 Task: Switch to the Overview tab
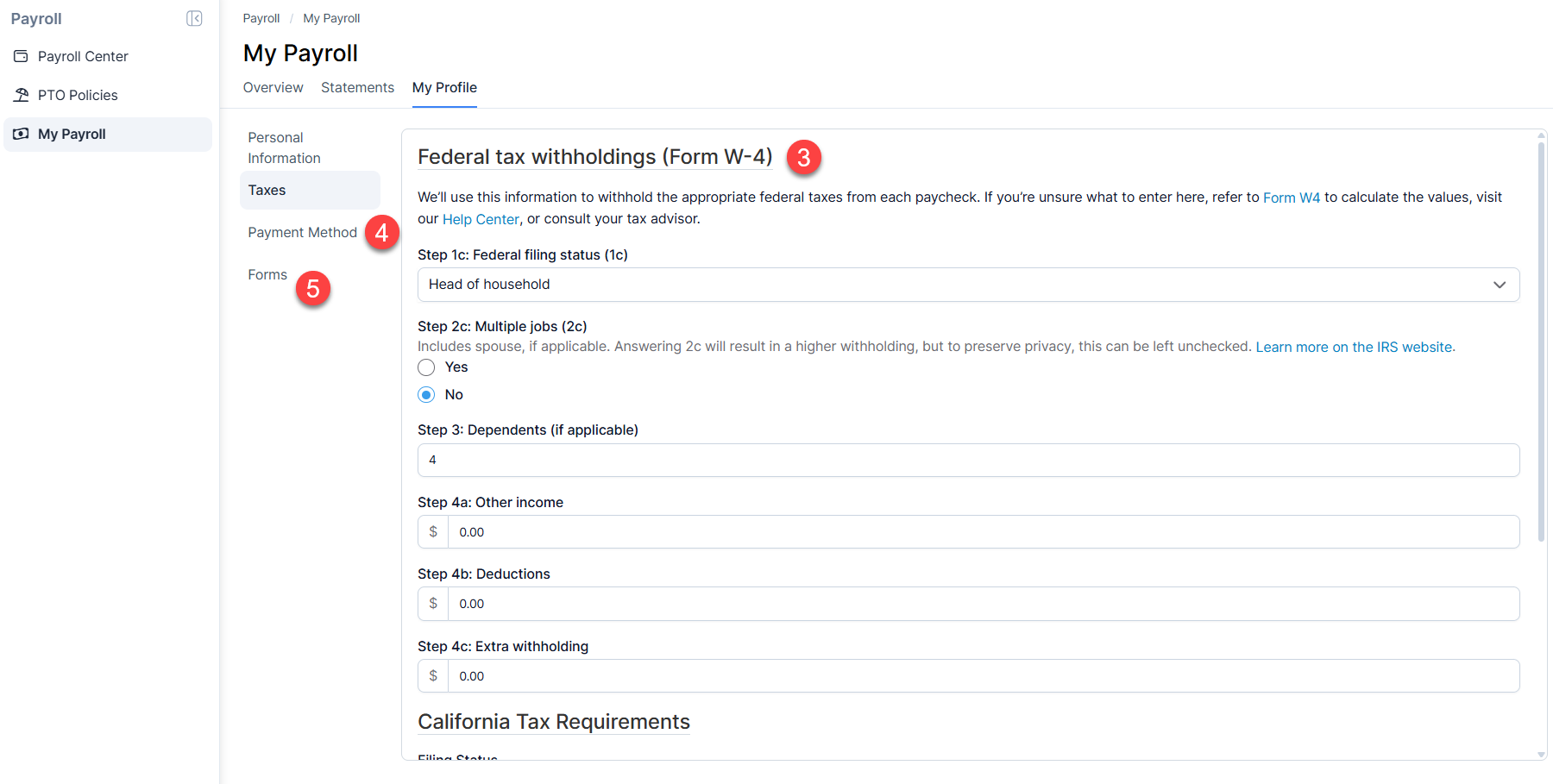tap(273, 87)
